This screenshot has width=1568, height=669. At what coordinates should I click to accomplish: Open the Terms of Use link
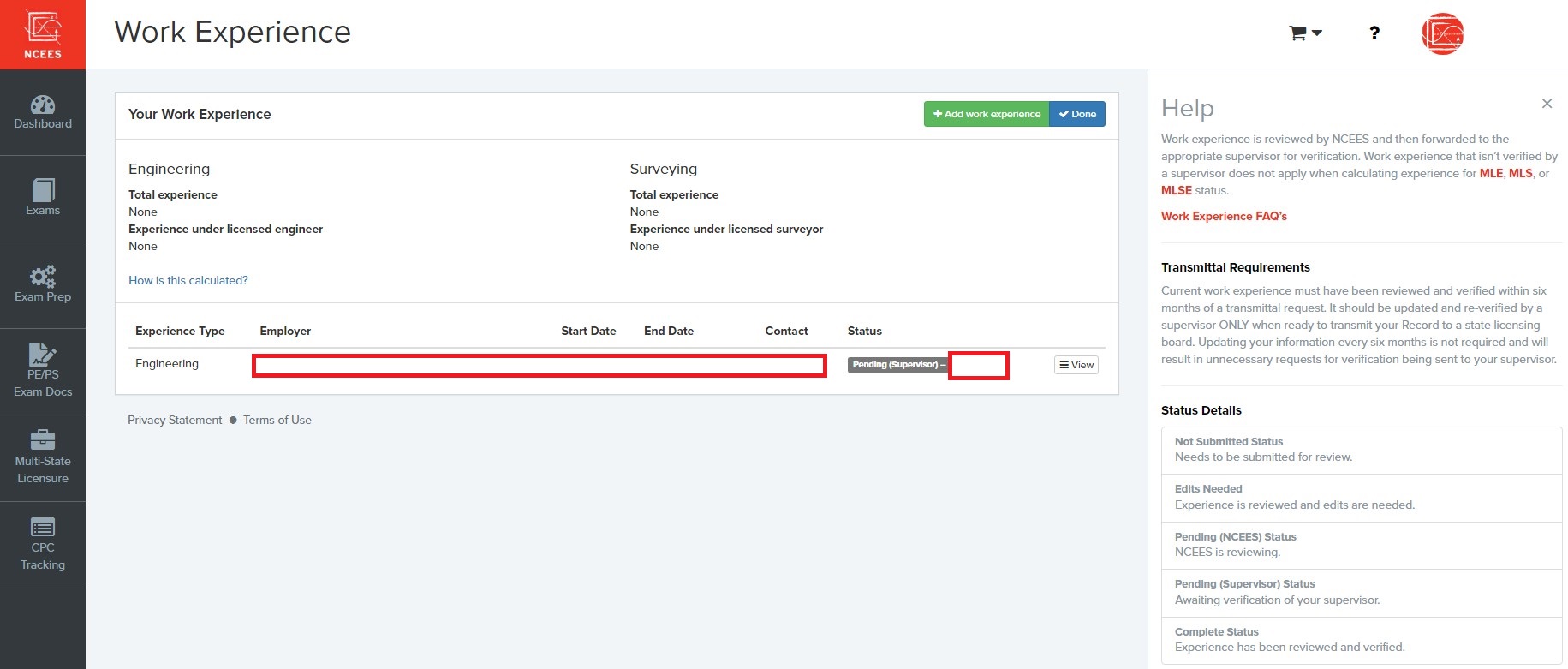click(x=277, y=420)
